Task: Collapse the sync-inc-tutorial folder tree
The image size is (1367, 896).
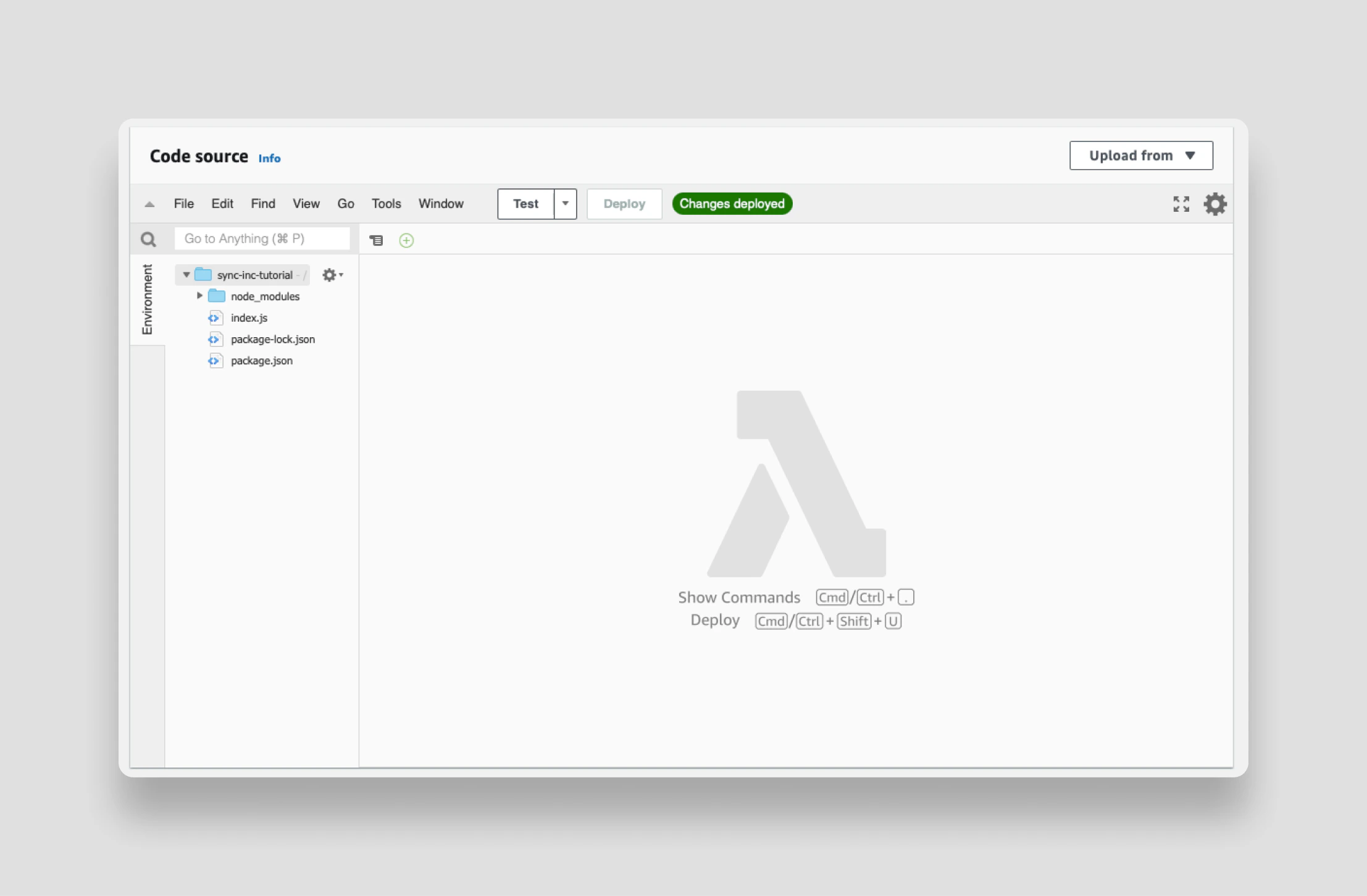Action: tap(186, 275)
